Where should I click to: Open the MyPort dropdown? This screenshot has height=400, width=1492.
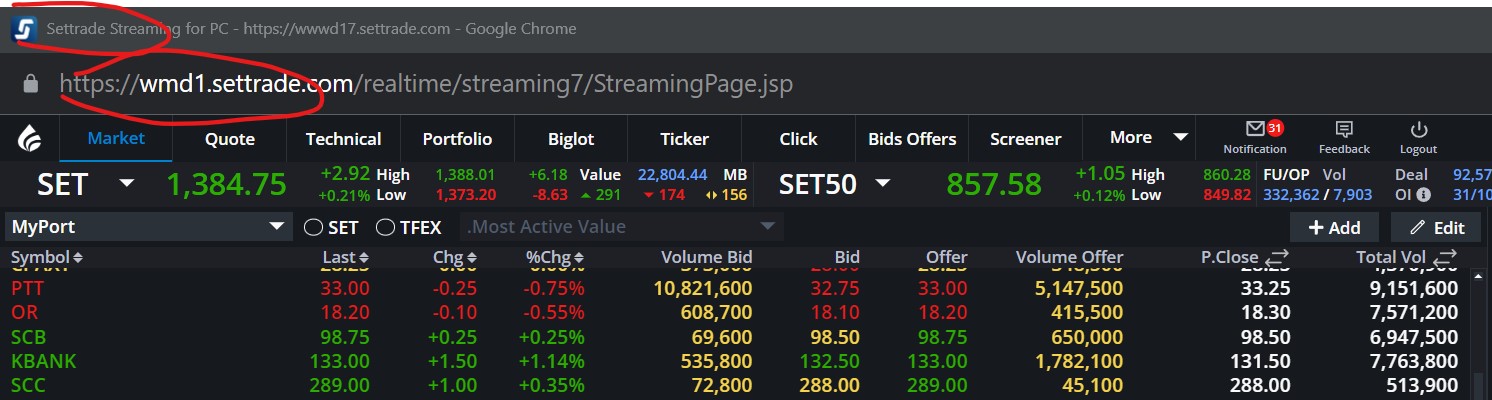[x=148, y=227]
